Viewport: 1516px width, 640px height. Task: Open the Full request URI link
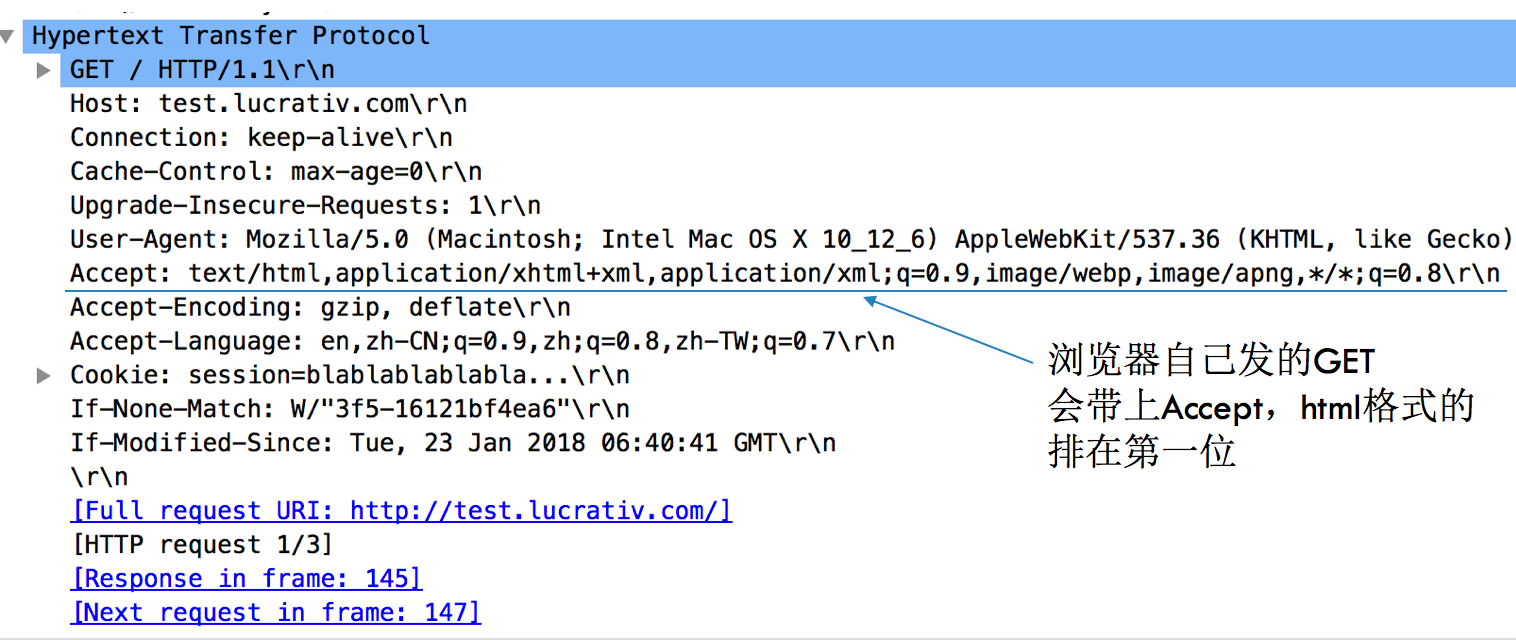(x=401, y=511)
